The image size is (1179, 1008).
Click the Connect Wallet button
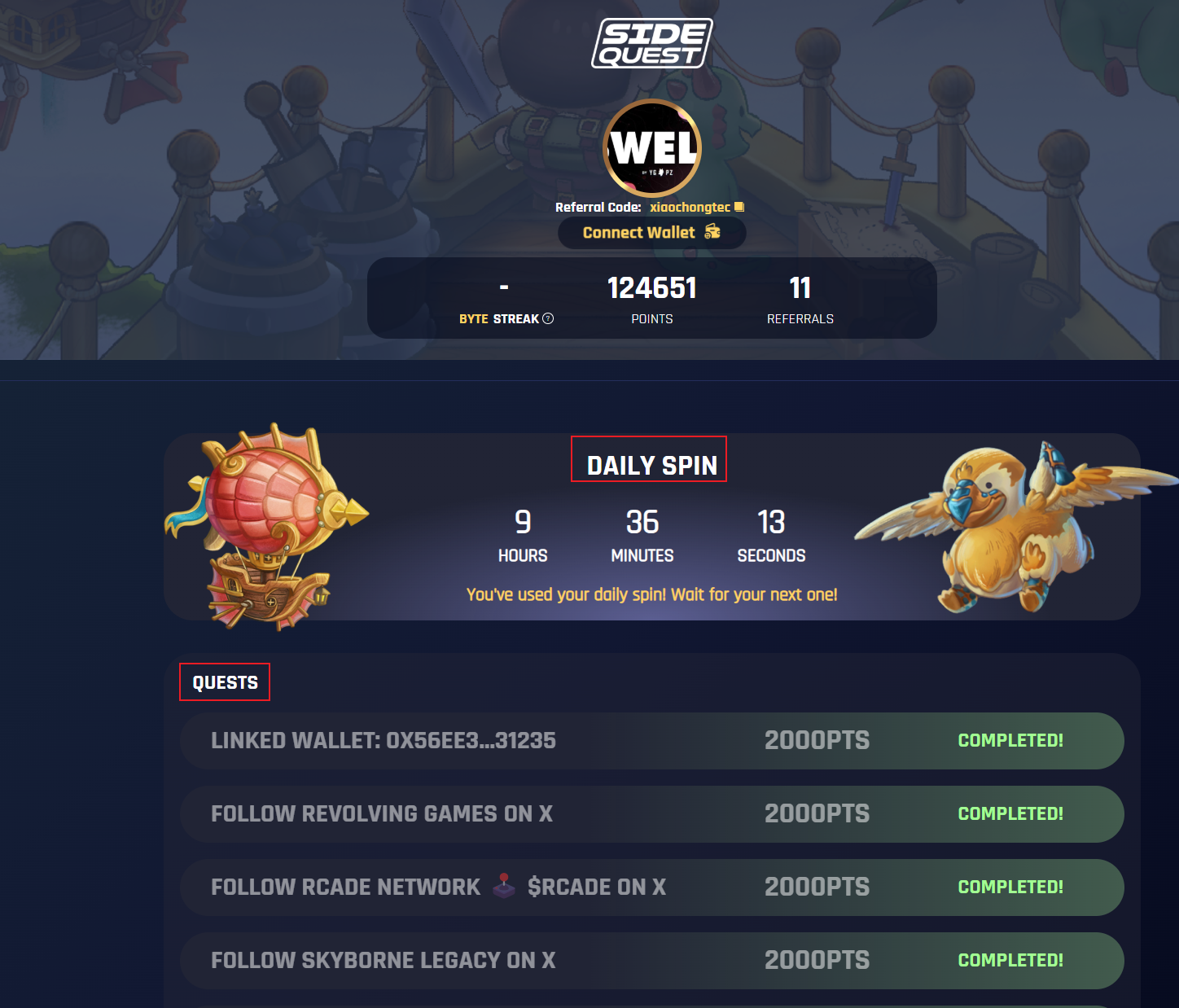(x=651, y=233)
